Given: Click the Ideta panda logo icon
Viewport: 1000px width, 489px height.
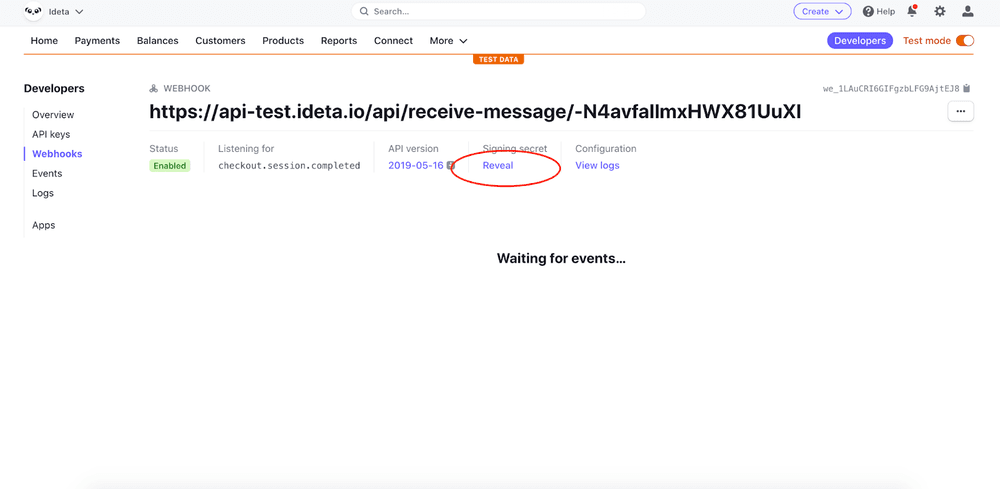Looking at the screenshot, I should (33, 11).
